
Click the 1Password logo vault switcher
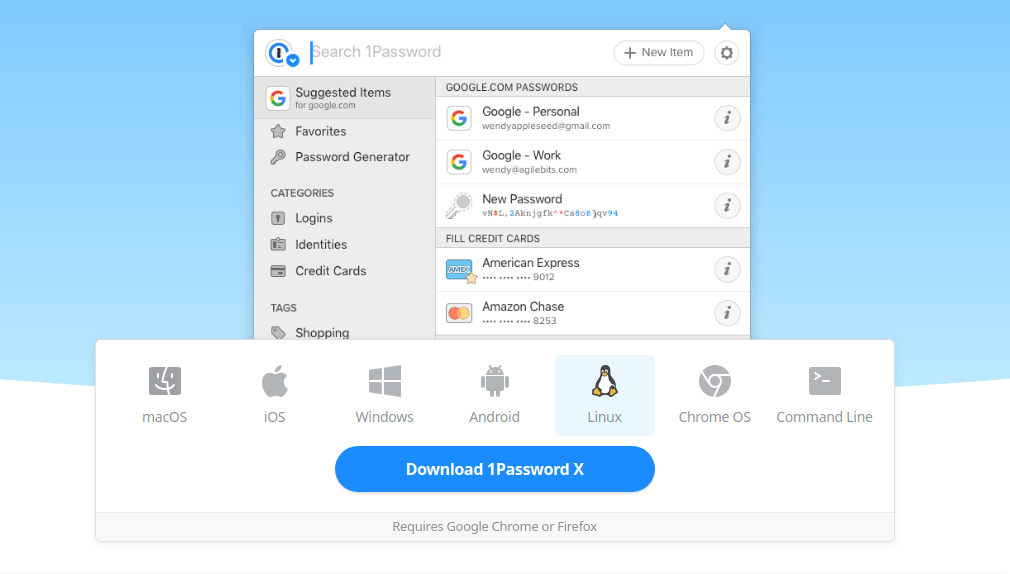pos(281,53)
